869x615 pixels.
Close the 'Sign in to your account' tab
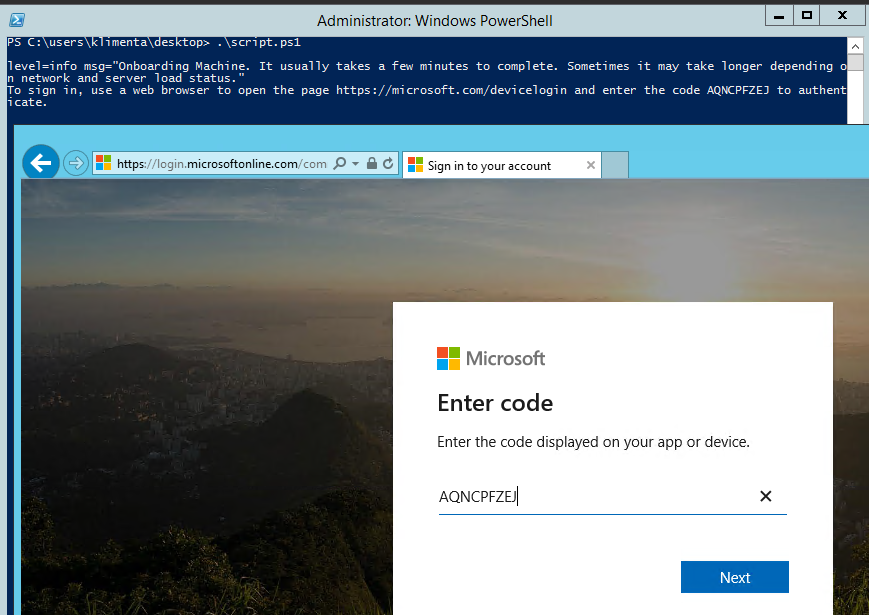(591, 165)
